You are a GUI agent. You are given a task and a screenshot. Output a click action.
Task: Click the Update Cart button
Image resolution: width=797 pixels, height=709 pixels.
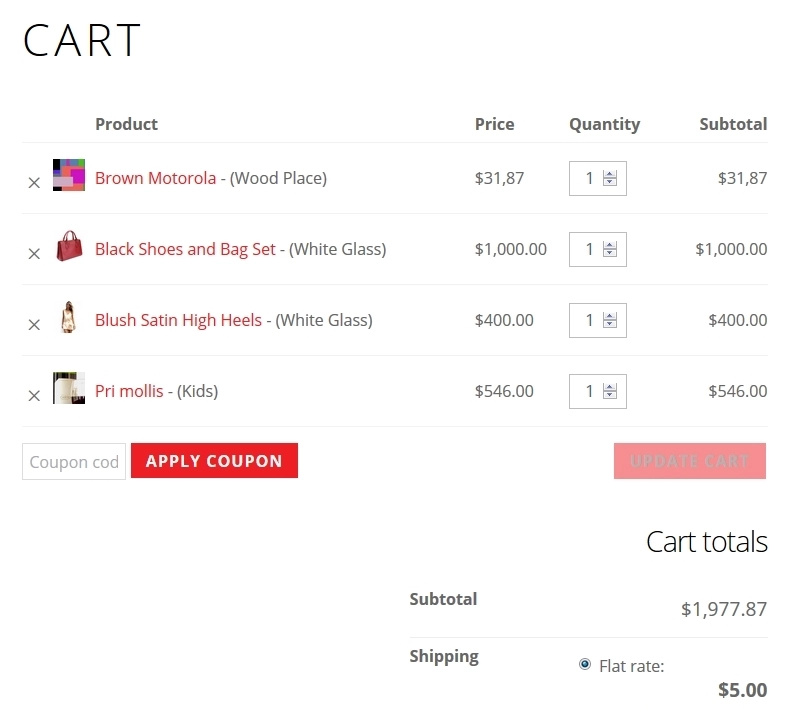690,461
